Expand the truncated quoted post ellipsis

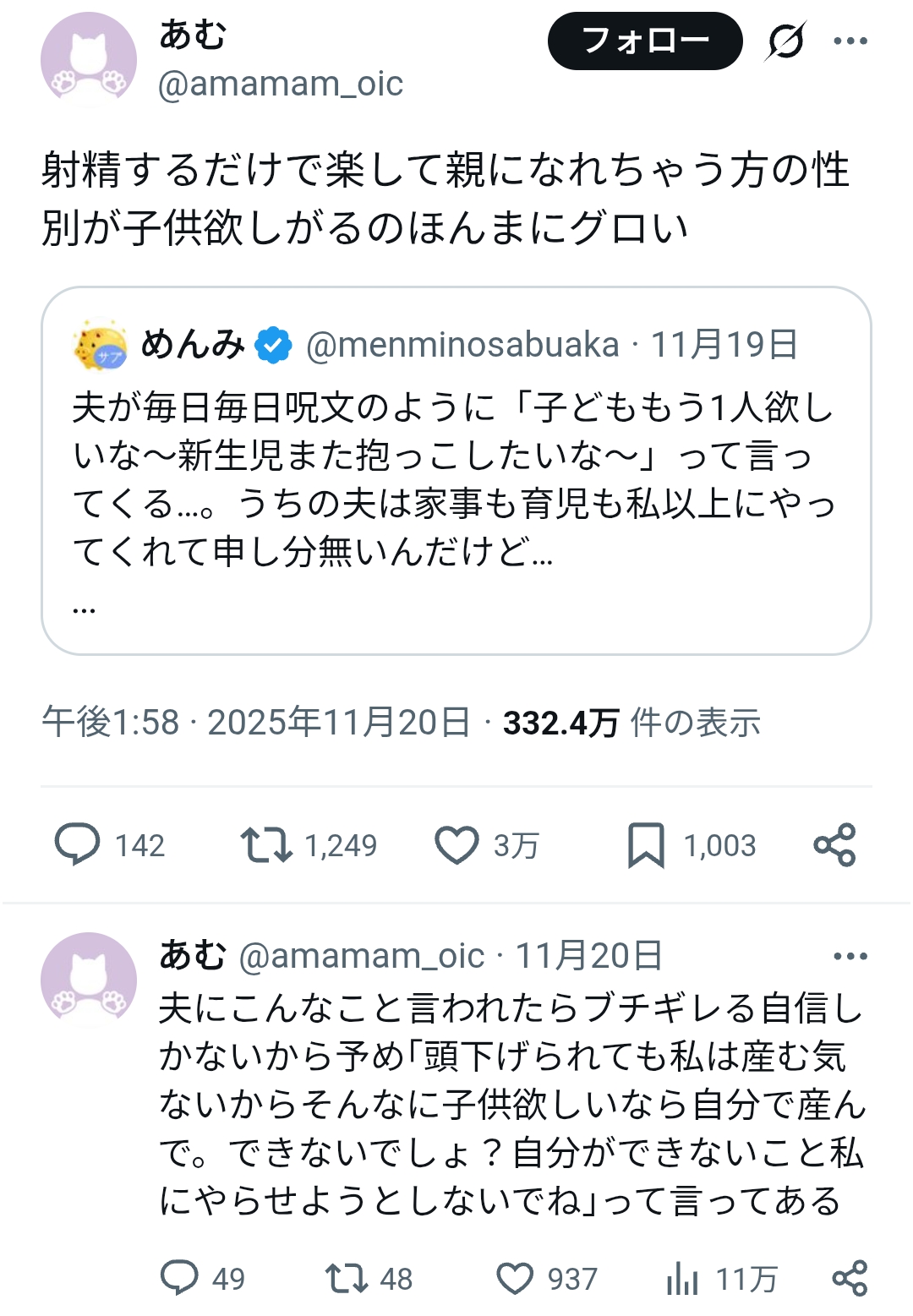(85, 607)
